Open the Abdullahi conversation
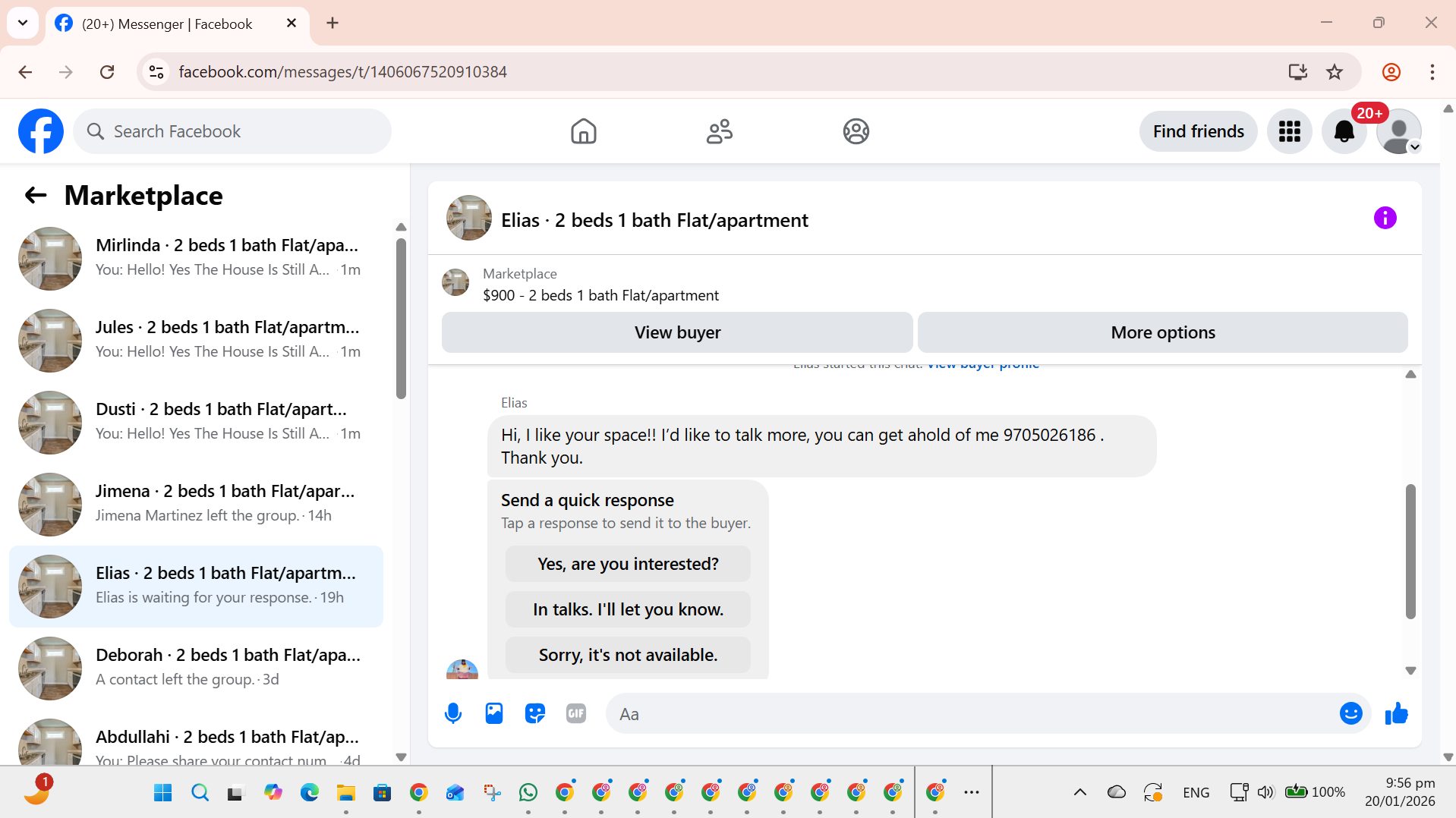Viewport: 1456px width, 818px height. pos(196,738)
